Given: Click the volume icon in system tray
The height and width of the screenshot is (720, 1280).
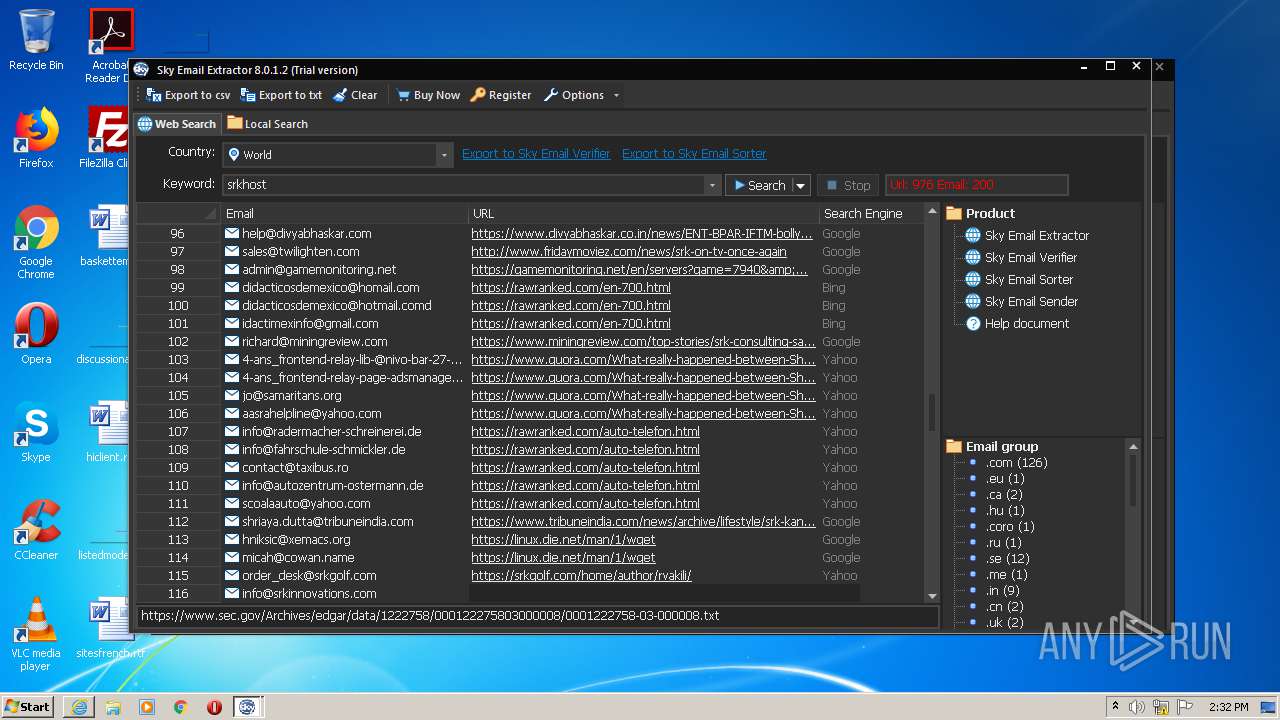Looking at the screenshot, I should coord(1137,707).
